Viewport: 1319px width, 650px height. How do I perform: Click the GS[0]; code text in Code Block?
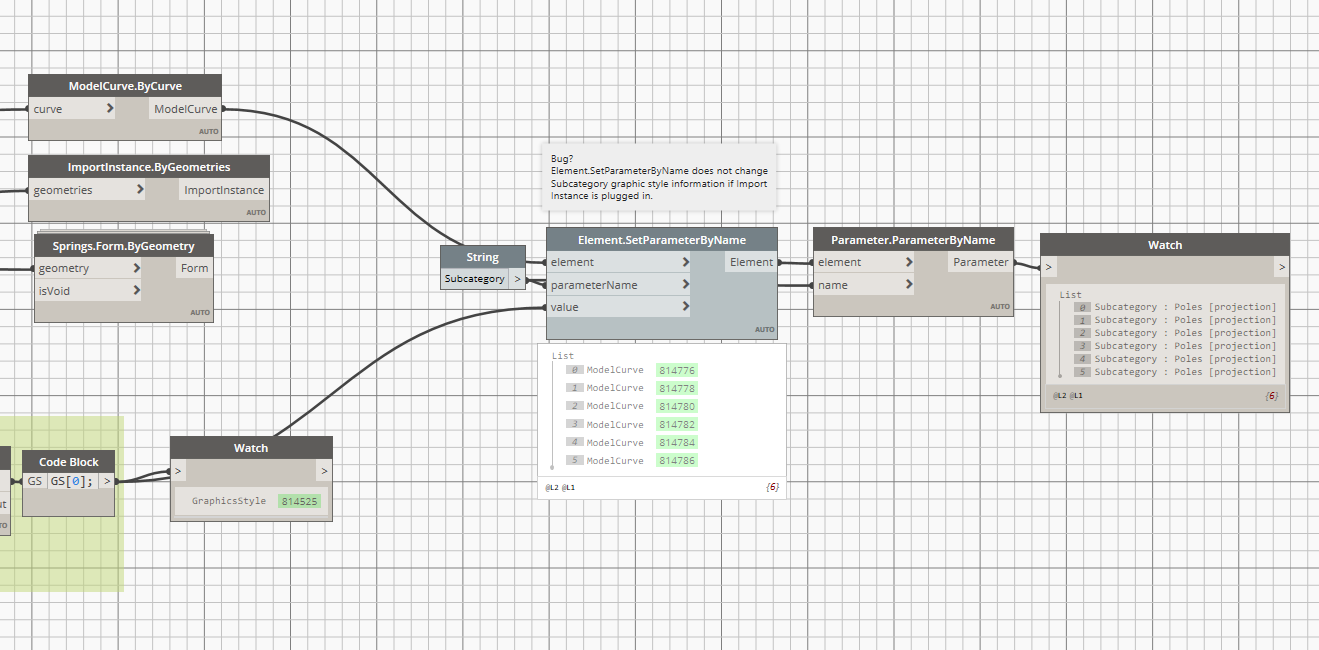click(72, 481)
